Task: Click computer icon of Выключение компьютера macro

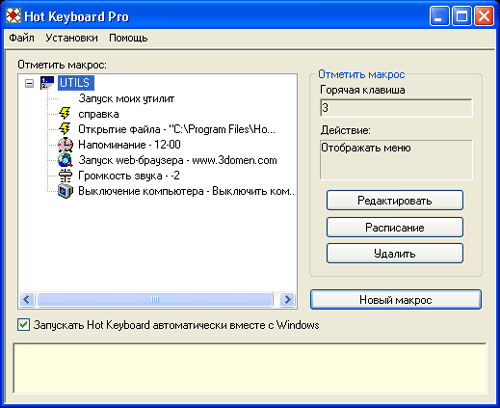Action: pos(65,191)
